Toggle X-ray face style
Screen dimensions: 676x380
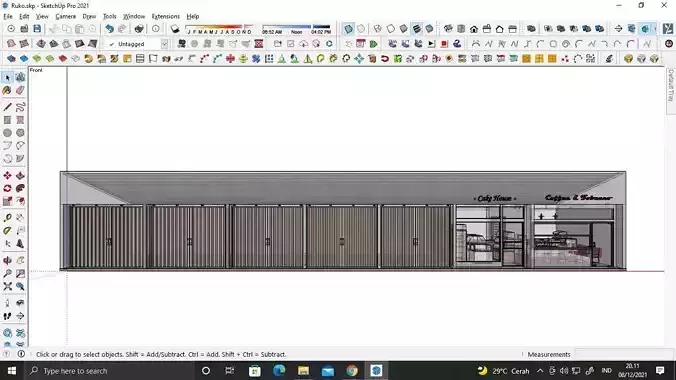[x=348, y=29]
